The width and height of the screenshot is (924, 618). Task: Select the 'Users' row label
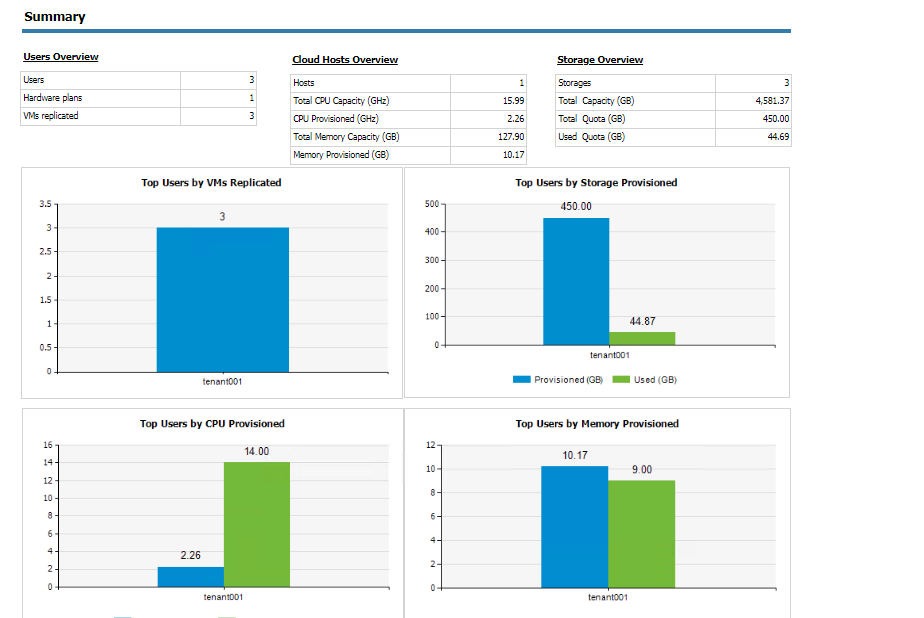click(34, 80)
